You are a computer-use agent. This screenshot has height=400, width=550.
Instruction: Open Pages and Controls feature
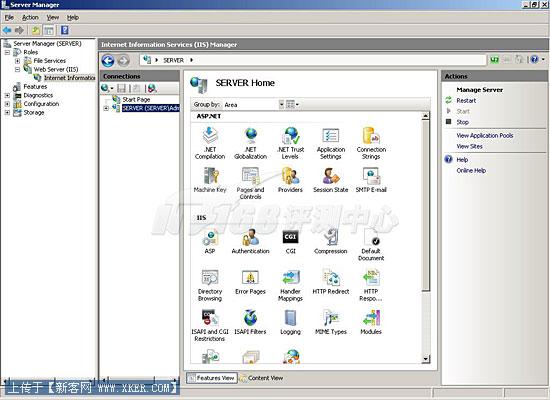tap(250, 183)
